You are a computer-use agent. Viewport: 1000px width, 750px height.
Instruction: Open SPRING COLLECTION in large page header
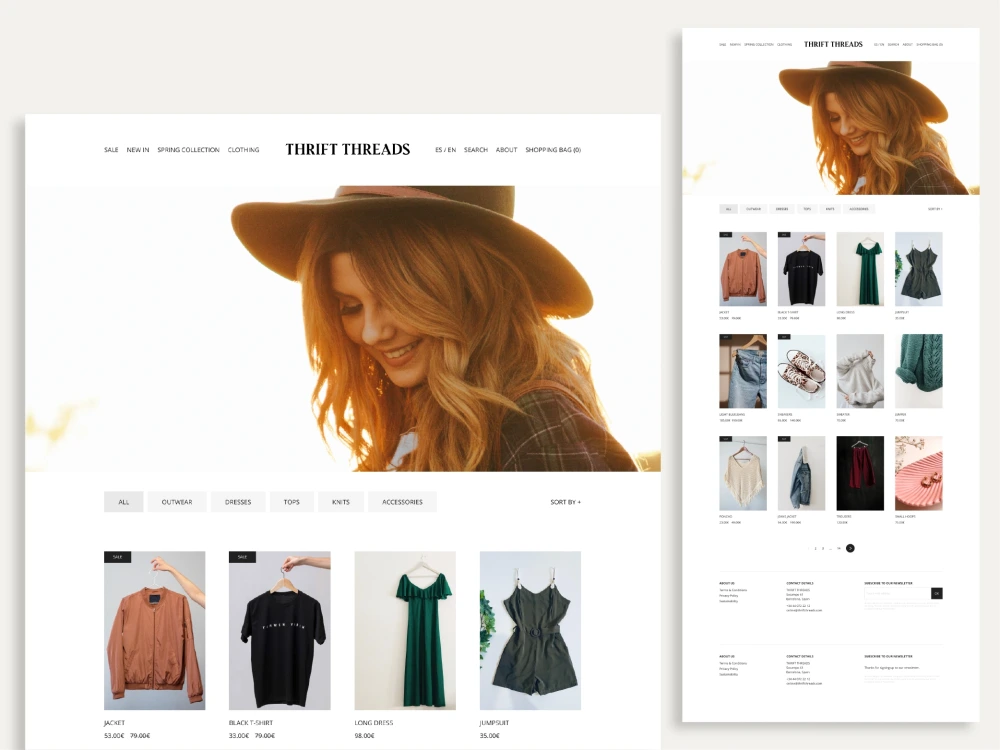point(188,150)
